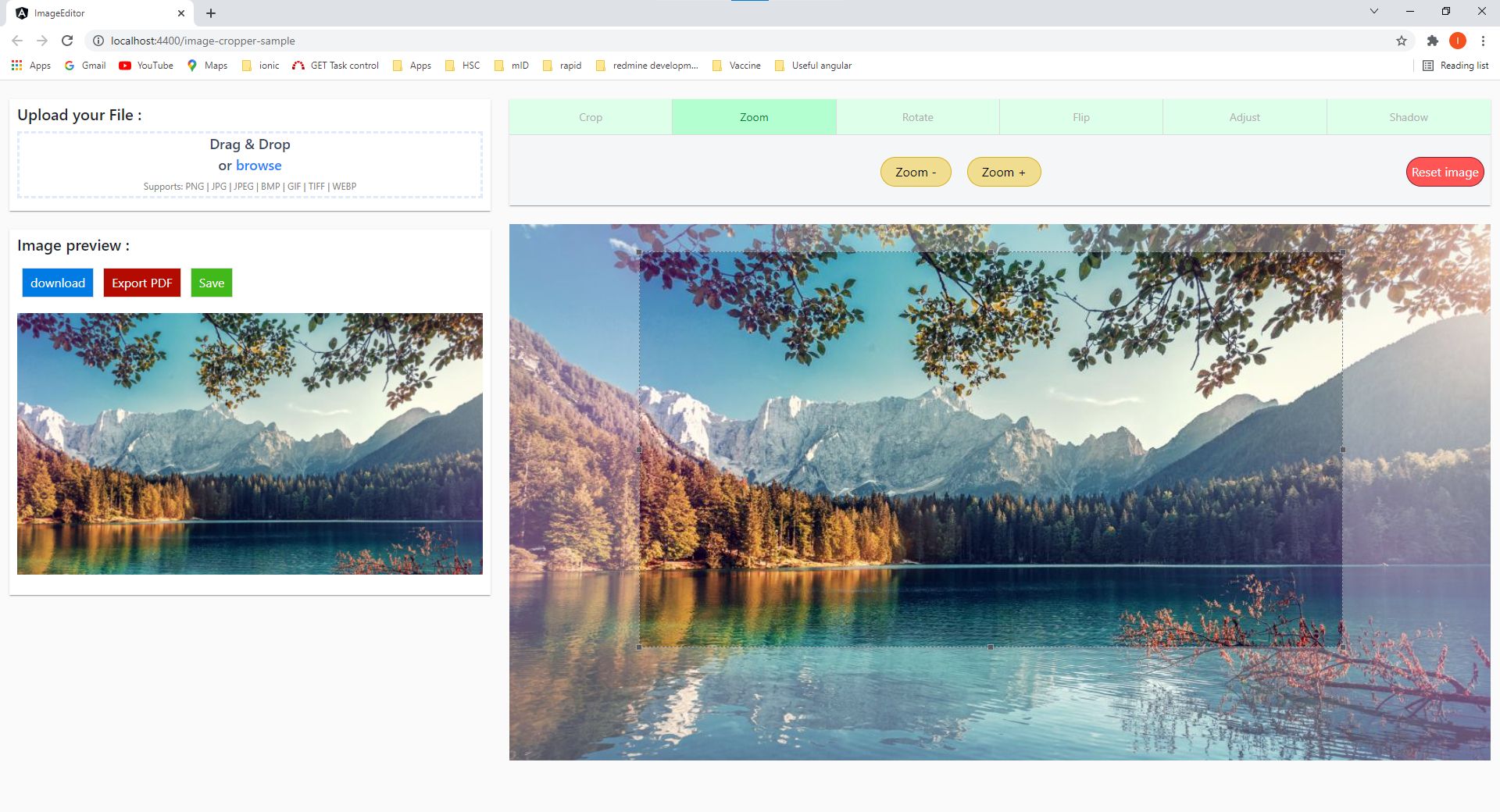Open the Maps bookmark
1500x812 pixels.
point(207,66)
